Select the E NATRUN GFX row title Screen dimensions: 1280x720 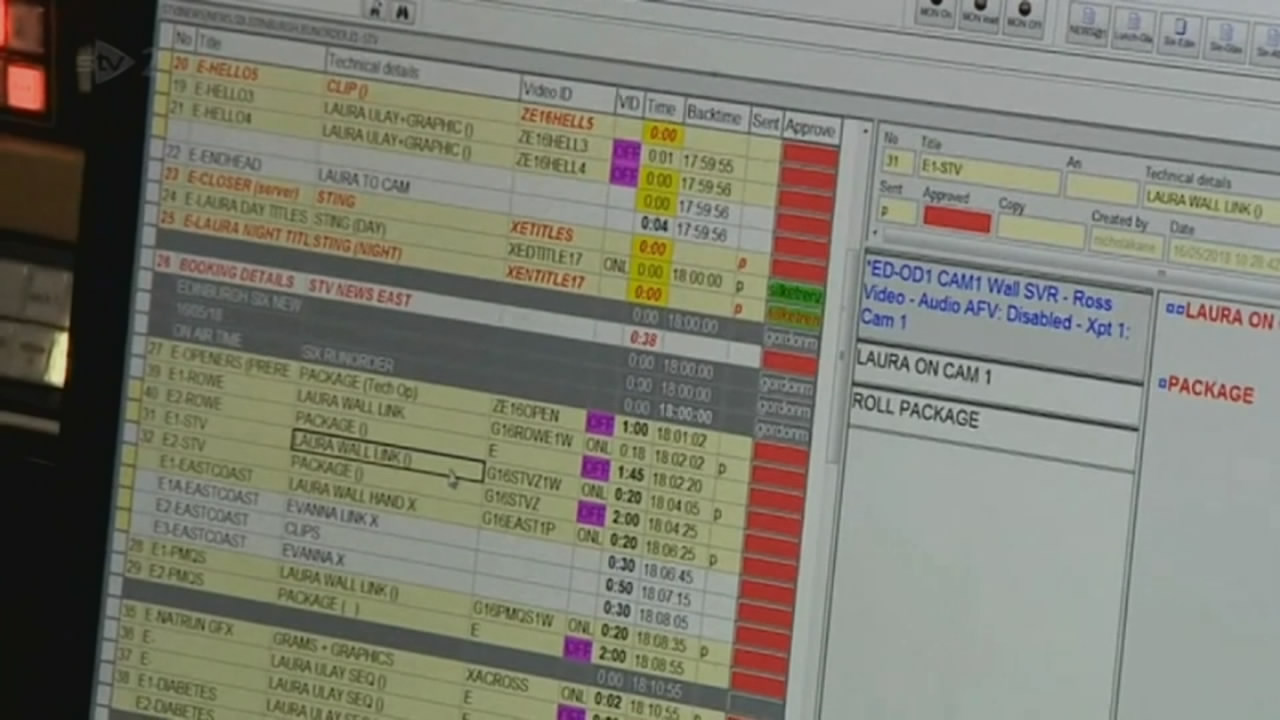pyautogui.click(x=188, y=620)
